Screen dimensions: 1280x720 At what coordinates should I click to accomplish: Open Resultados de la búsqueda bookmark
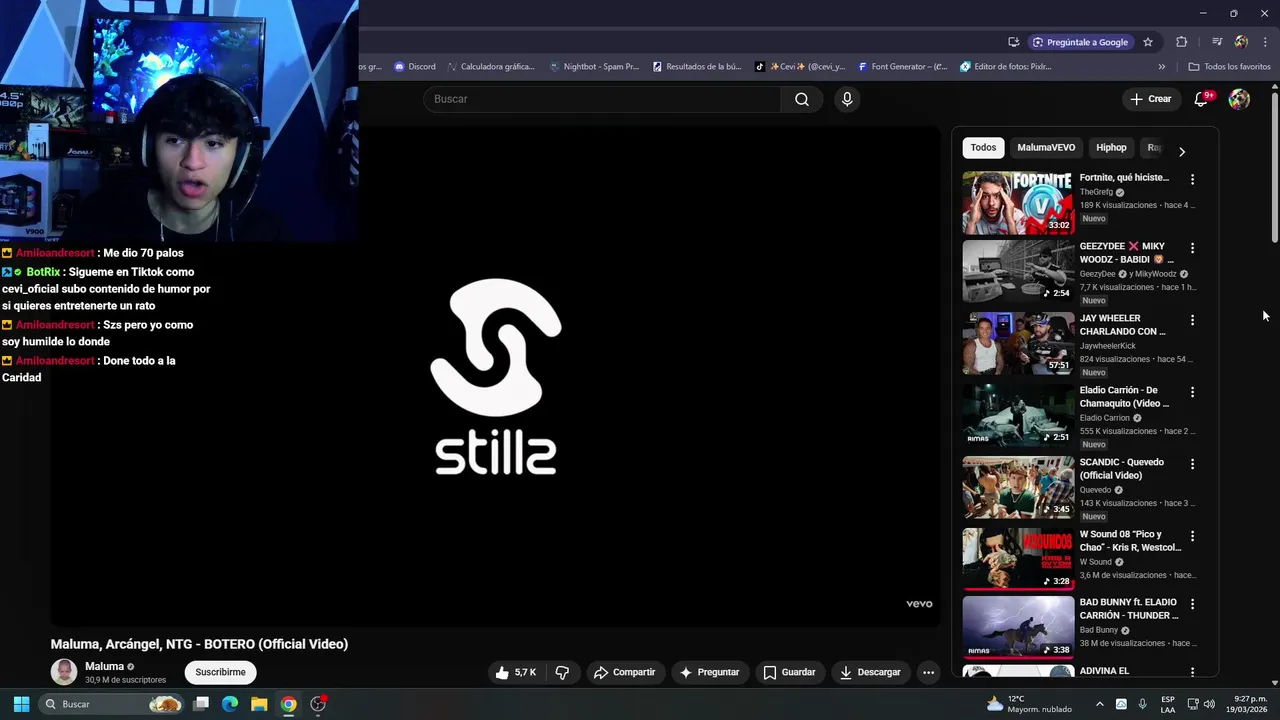[697, 67]
